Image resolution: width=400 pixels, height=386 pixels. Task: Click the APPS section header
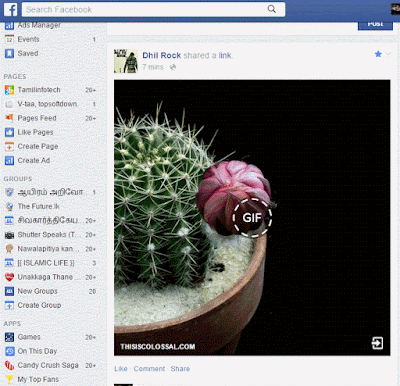click(x=12, y=324)
